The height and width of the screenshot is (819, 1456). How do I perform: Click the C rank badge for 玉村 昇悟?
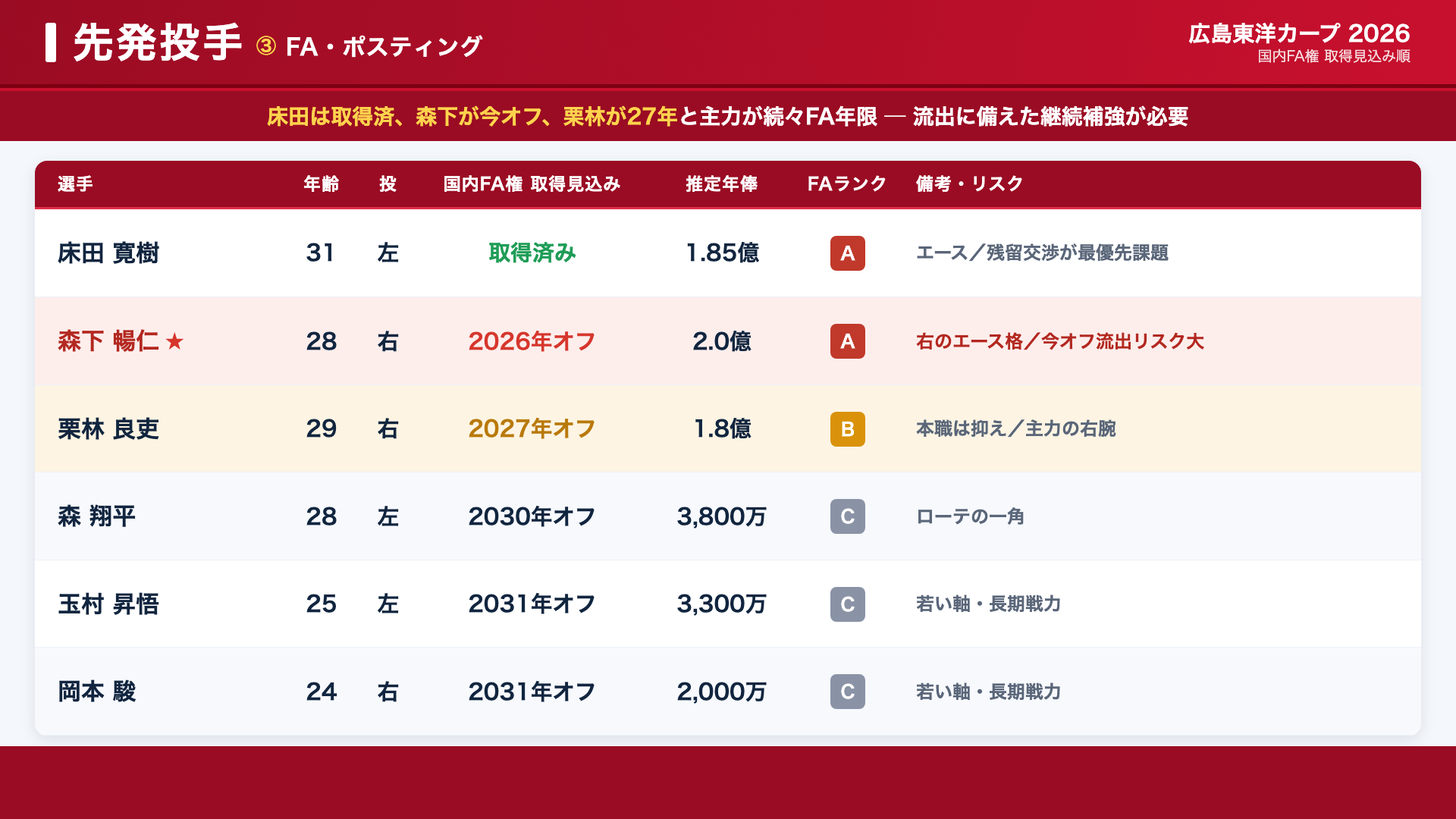(847, 604)
